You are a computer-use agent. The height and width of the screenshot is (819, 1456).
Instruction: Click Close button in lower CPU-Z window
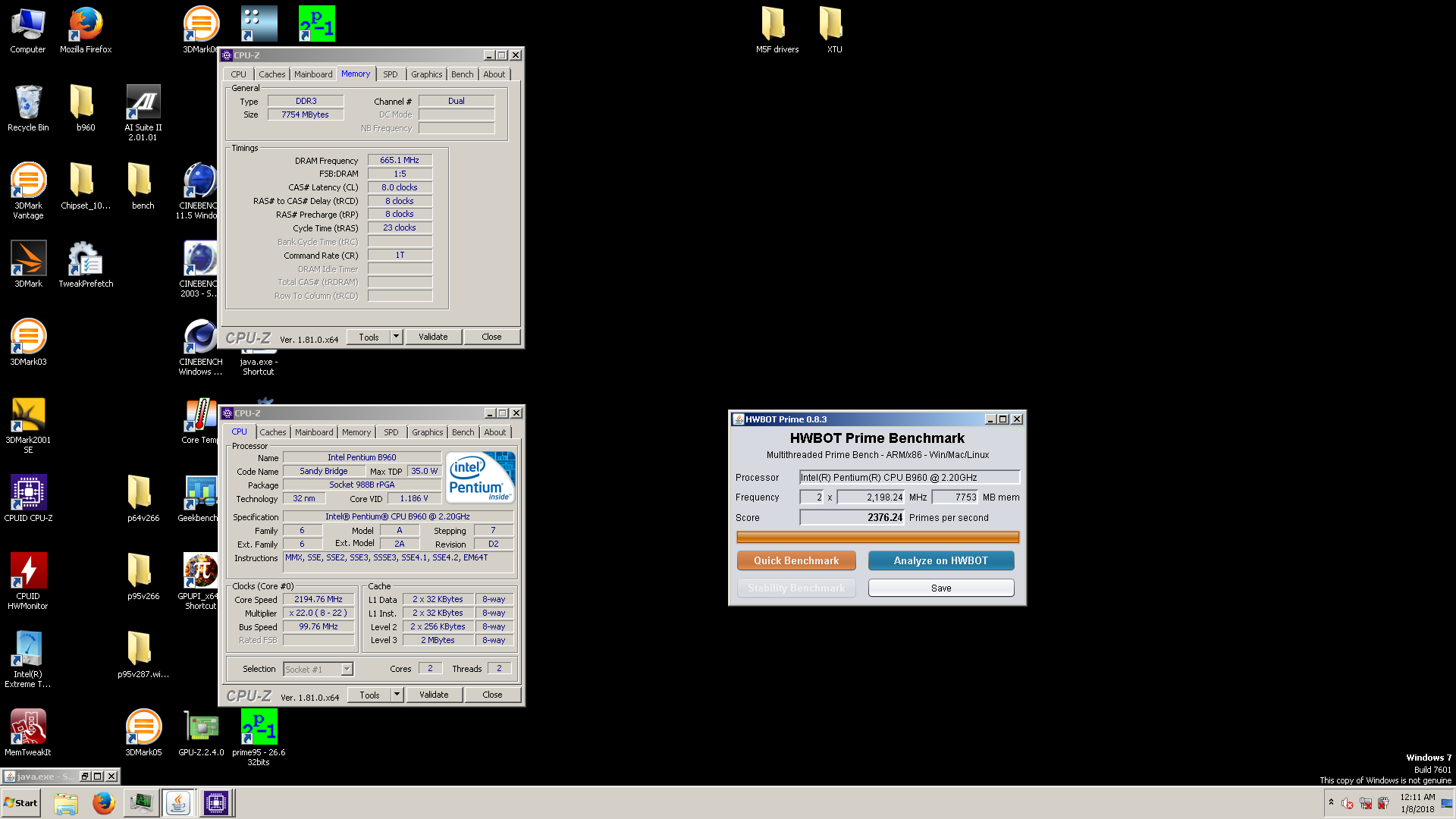pyautogui.click(x=492, y=695)
